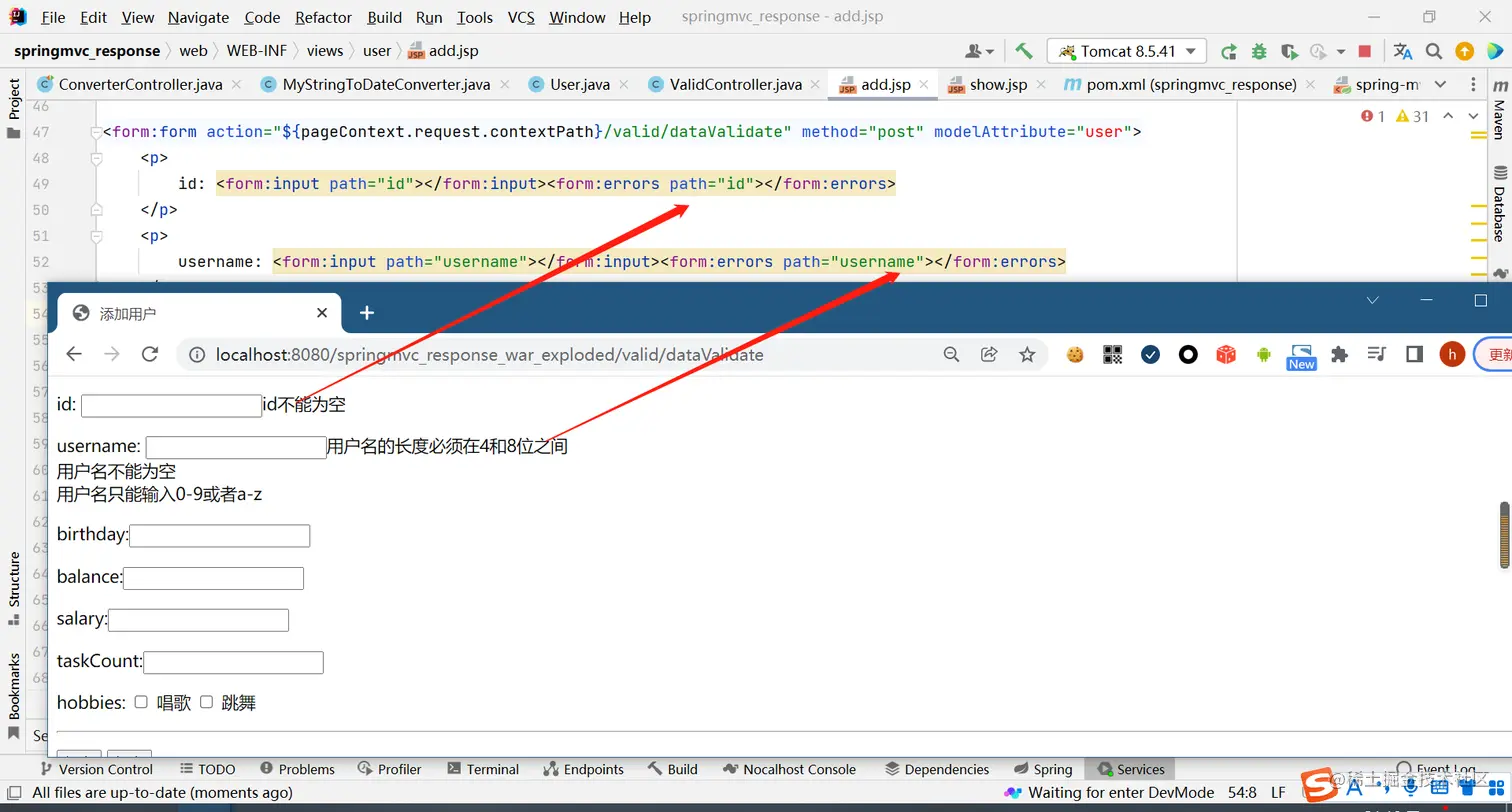Click the id input field
The height and width of the screenshot is (812, 1512).
point(171,405)
